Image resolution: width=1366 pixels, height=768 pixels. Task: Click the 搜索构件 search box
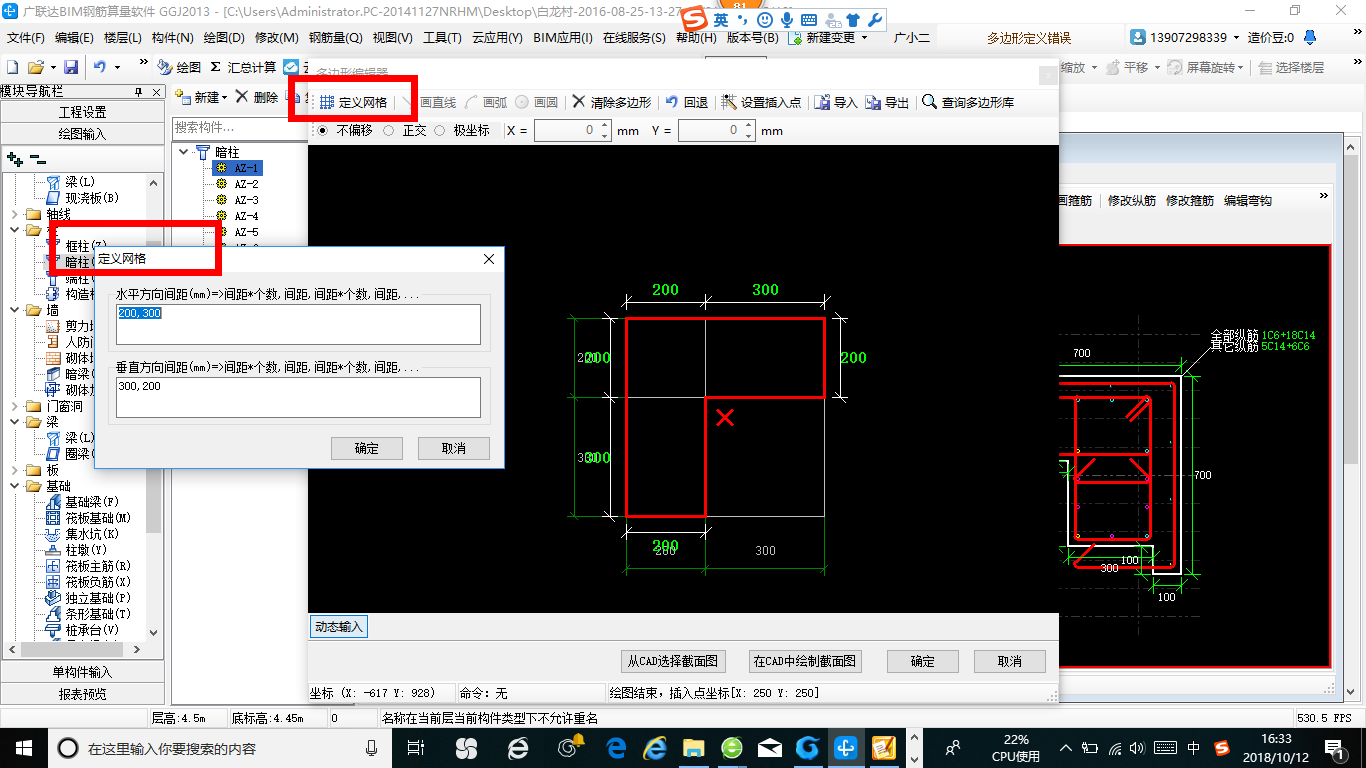click(238, 128)
